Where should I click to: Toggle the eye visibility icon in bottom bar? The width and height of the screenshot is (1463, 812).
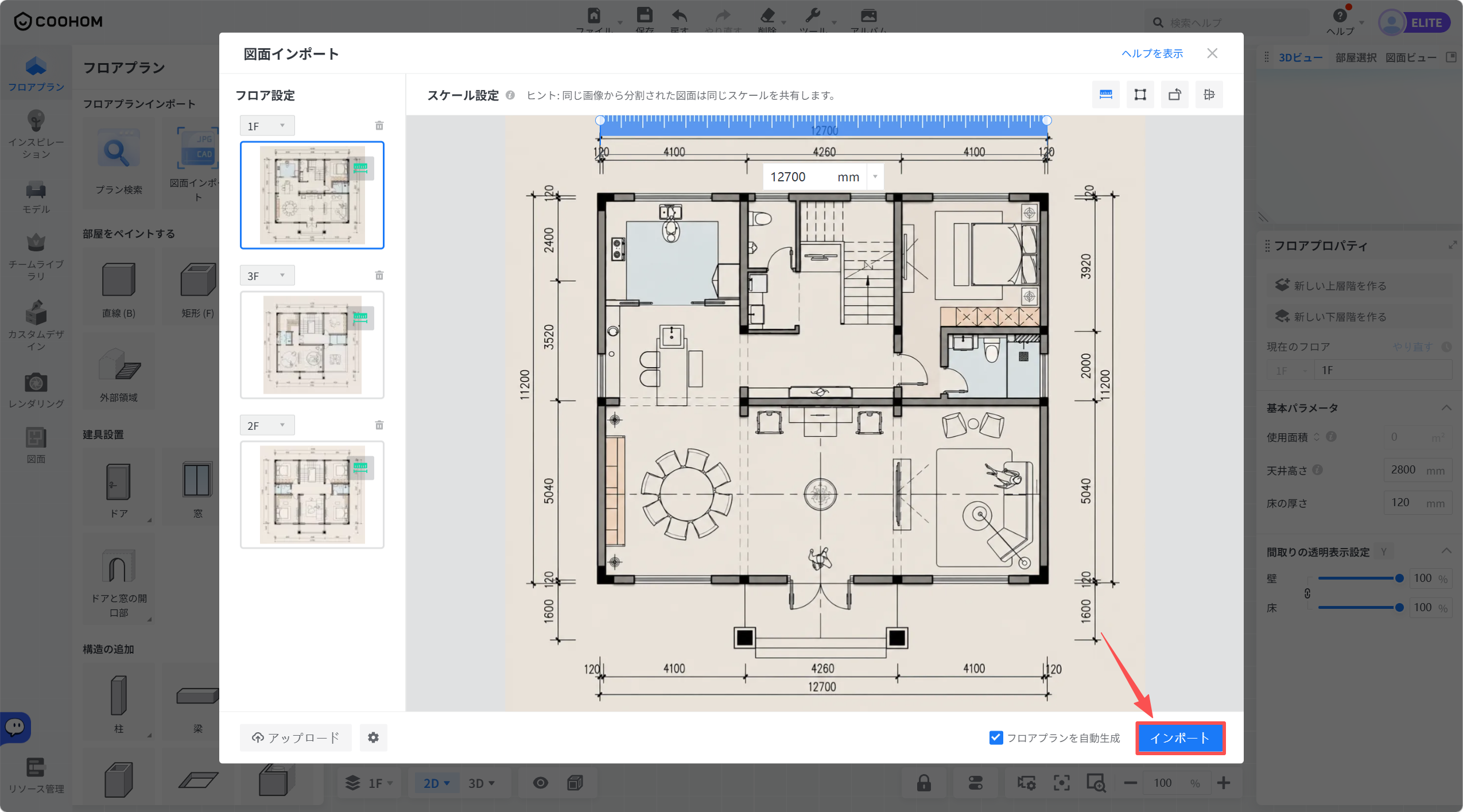coord(540,783)
